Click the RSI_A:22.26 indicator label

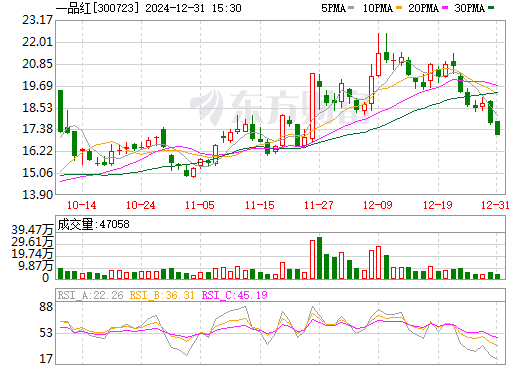[x=90, y=295]
